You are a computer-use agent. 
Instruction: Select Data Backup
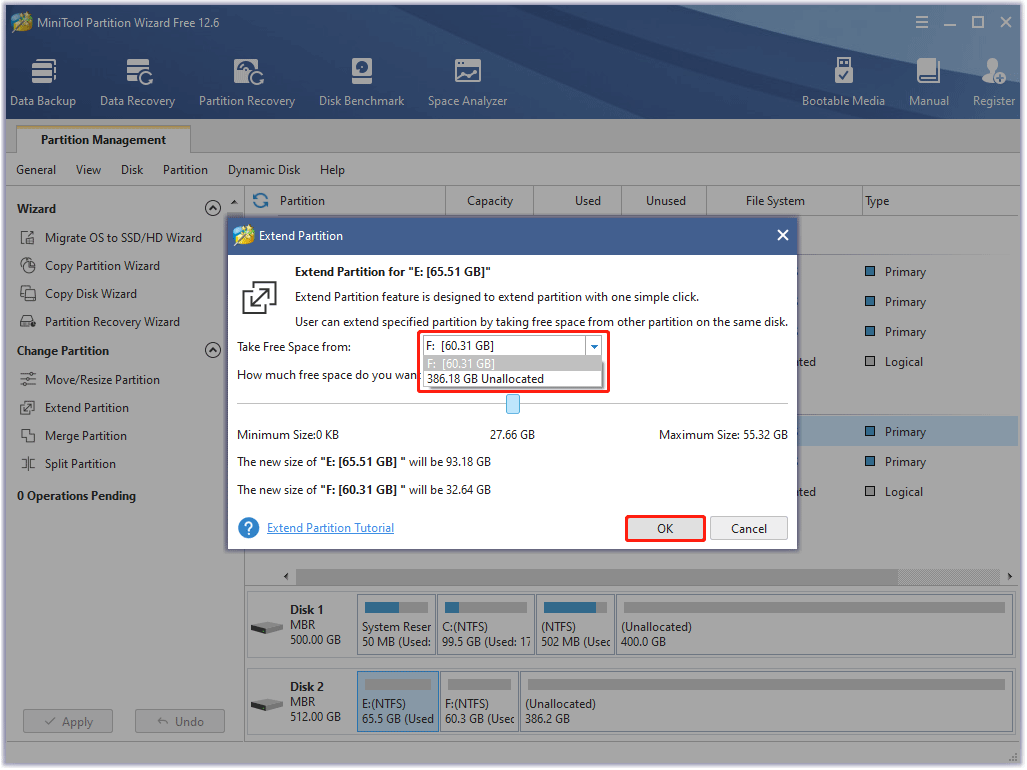pos(43,80)
